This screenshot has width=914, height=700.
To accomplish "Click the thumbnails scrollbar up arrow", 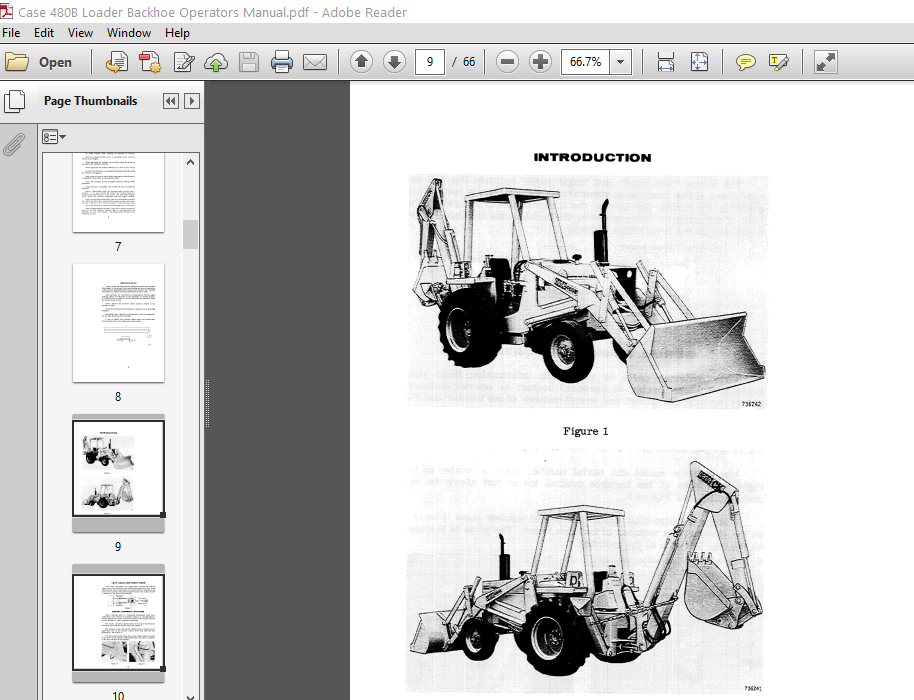I will pyautogui.click(x=191, y=163).
